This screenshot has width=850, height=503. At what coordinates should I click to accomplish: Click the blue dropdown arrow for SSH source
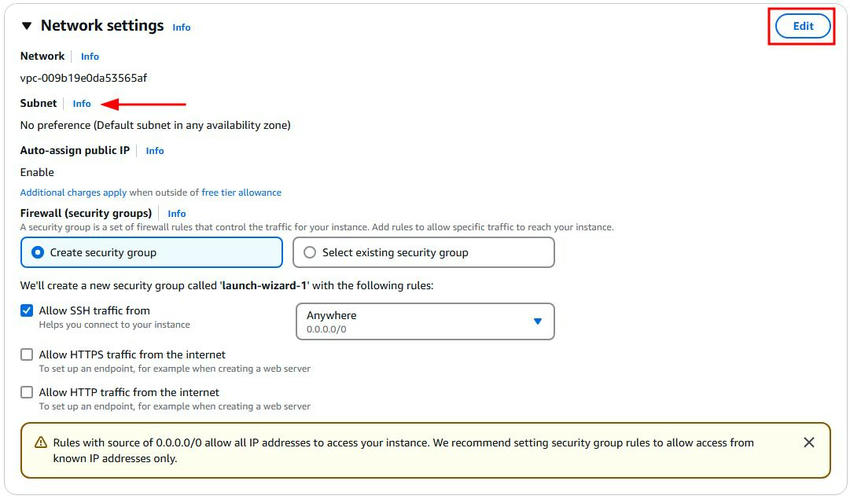[537, 321]
